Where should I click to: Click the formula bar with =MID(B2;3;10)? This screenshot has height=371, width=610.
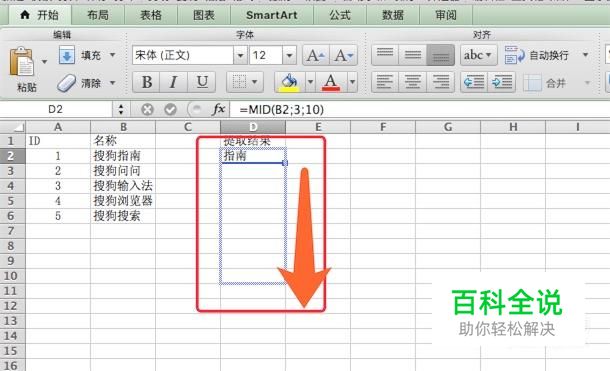pos(420,110)
